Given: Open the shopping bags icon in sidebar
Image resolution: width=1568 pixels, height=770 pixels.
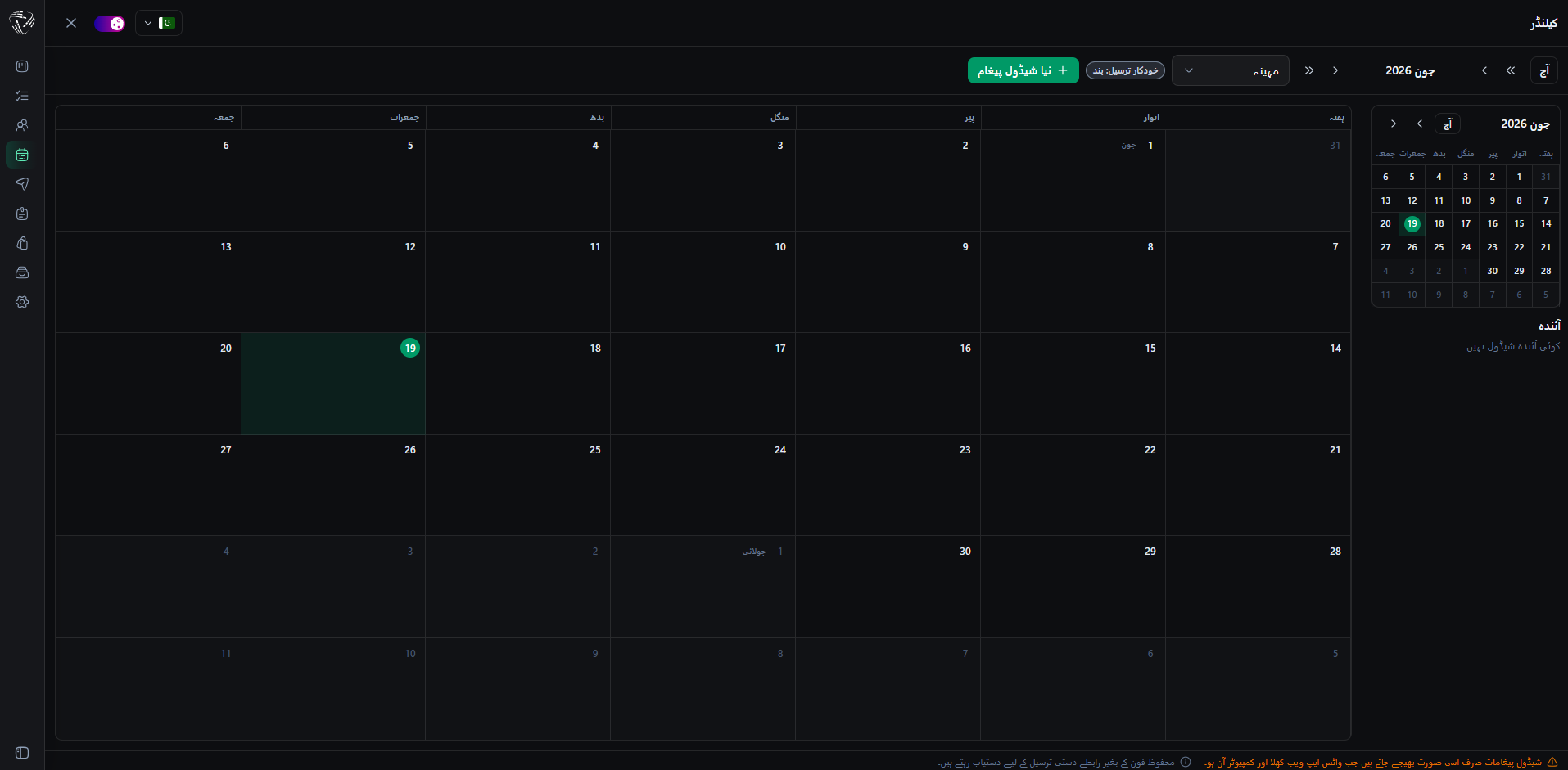Looking at the screenshot, I should click(22, 243).
